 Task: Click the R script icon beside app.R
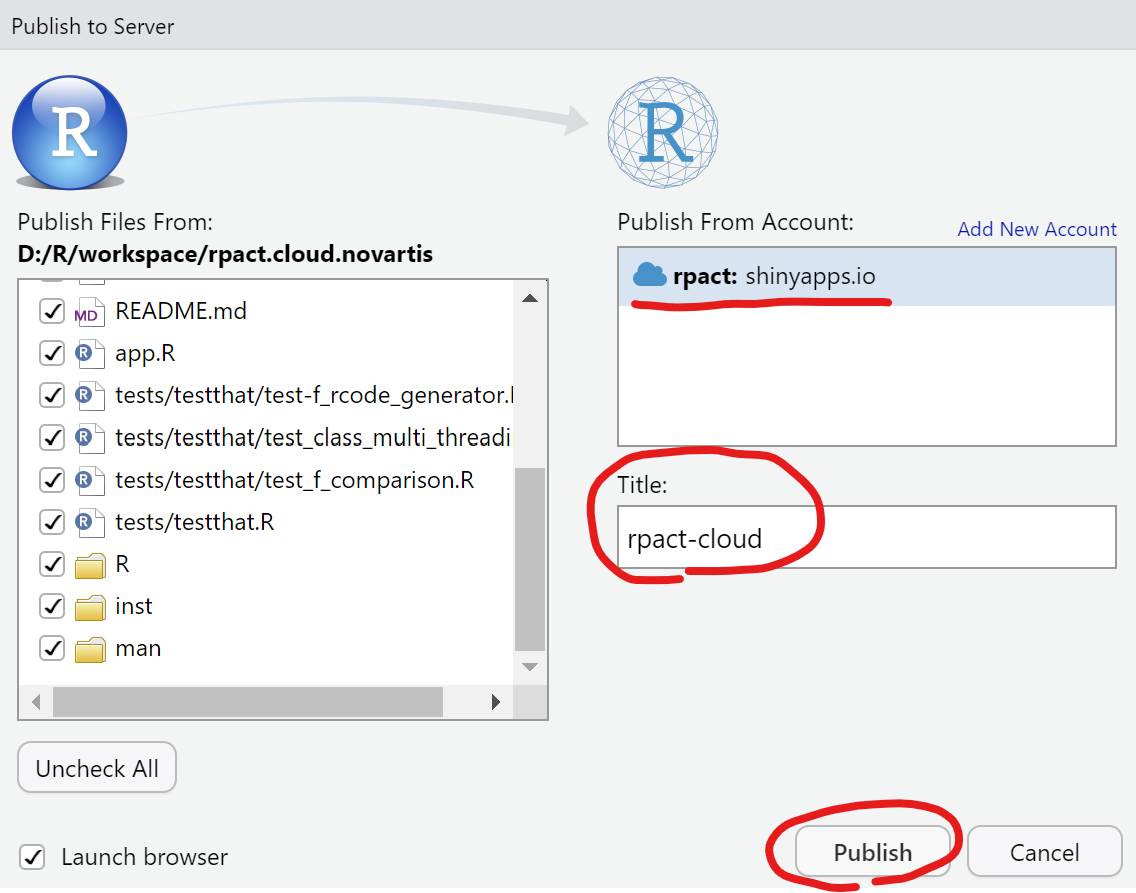tap(89, 353)
